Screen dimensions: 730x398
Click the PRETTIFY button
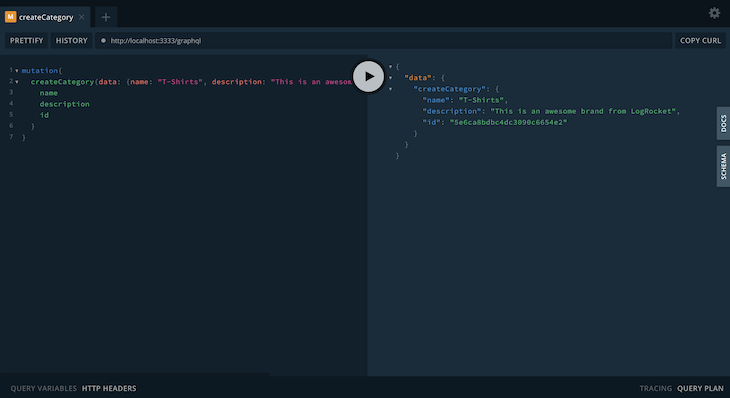(27, 40)
